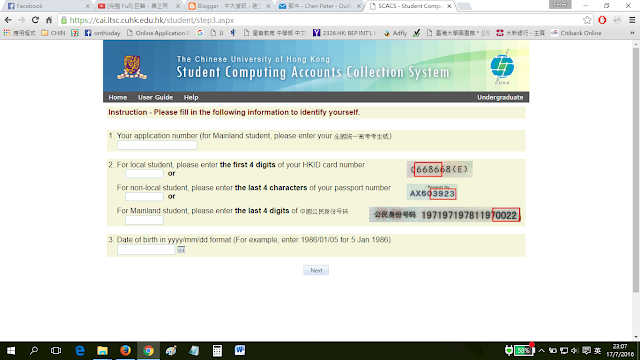Click the red Opera extension icon
The image size is (640, 360).
(602, 20)
